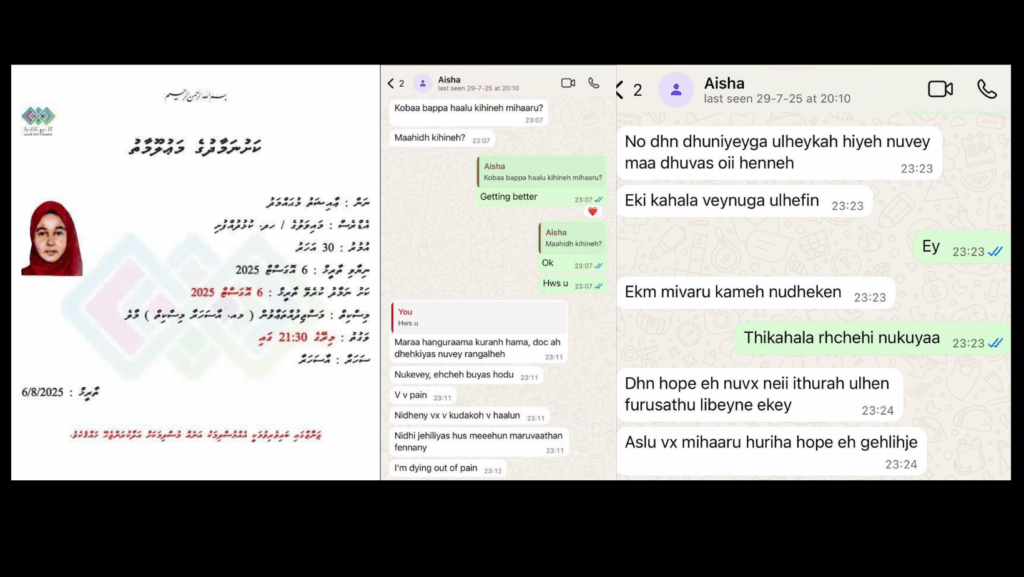The width and height of the screenshot is (1024, 577).
Task: Tap the "last seen 29-7-25 at 20:10" text in the enlarged header
Action: 777,99
